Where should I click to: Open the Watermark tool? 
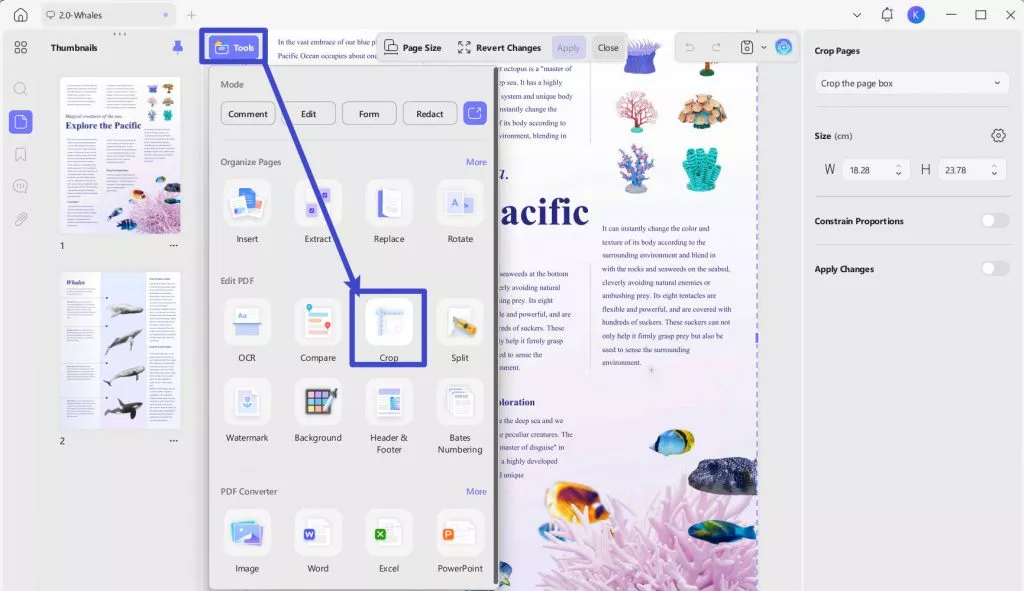click(x=247, y=412)
